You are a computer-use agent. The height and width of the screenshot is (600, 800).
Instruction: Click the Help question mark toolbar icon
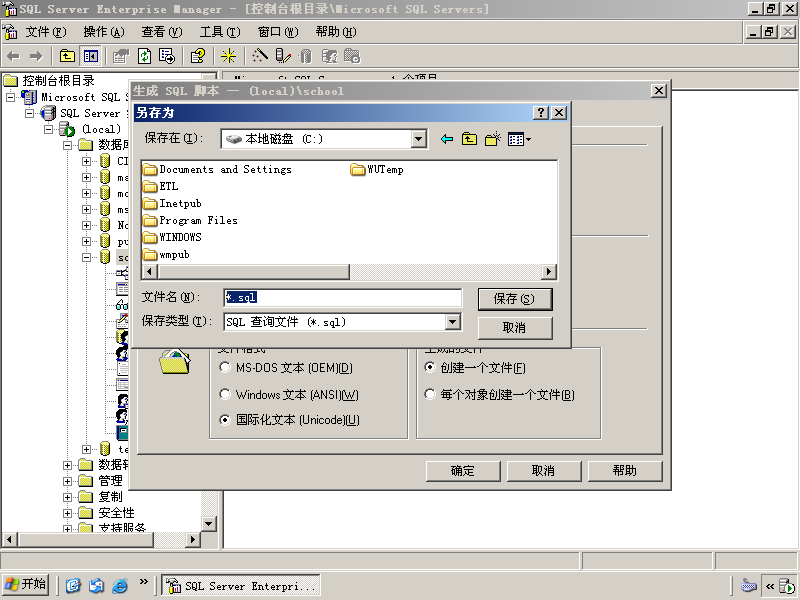coord(198,56)
